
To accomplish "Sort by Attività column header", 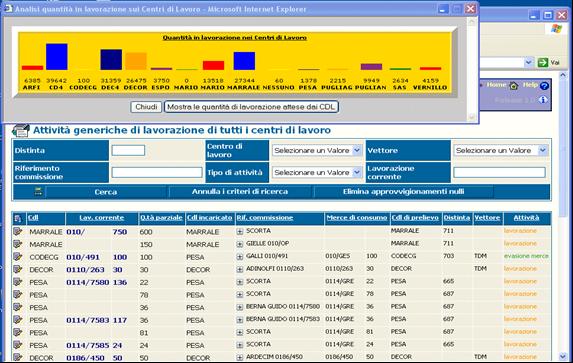I will (526, 218).
